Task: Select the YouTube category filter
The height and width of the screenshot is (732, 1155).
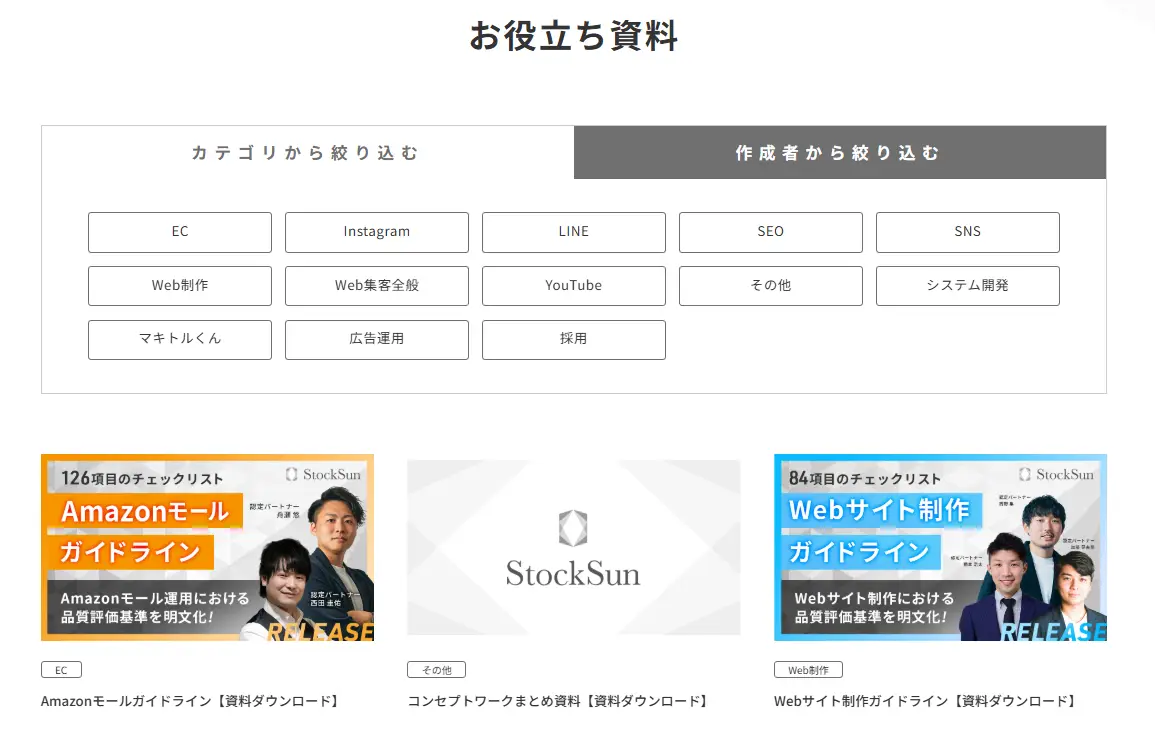Action: click(x=573, y=285)
